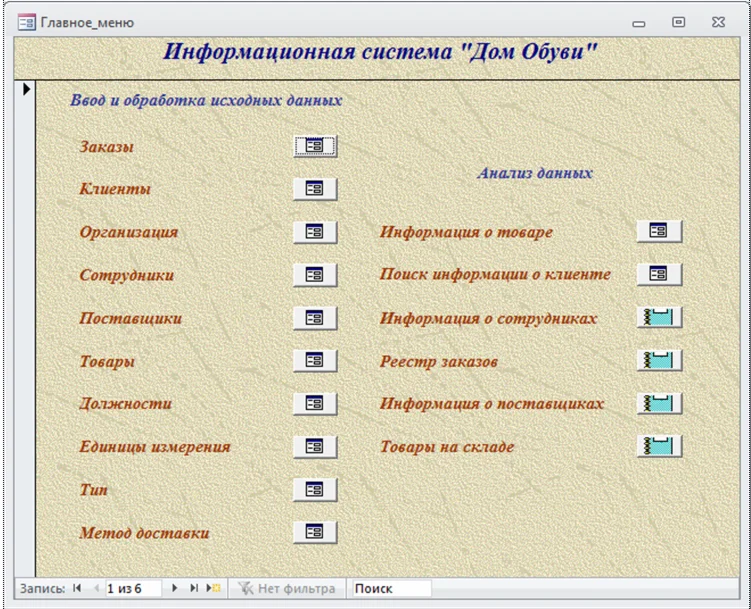This screenshot has height=609, width=751.
Task: Open the Метод доставки form button
Action: point(315,533)
